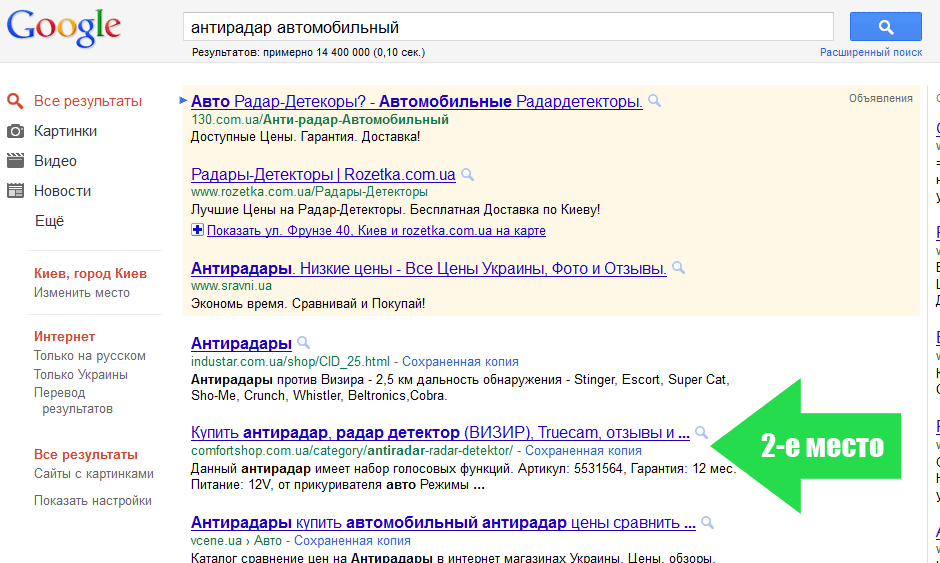Click the blue search magnifier button
This screenshot has width=940, height=563.
[x=885, y=26]
